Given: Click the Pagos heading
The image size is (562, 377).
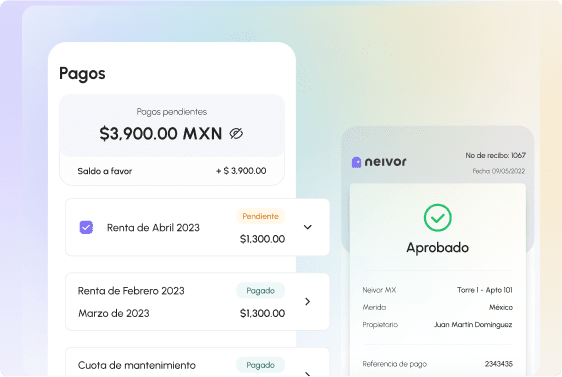Looking at the screenshot, I should (x=82, y=74).
